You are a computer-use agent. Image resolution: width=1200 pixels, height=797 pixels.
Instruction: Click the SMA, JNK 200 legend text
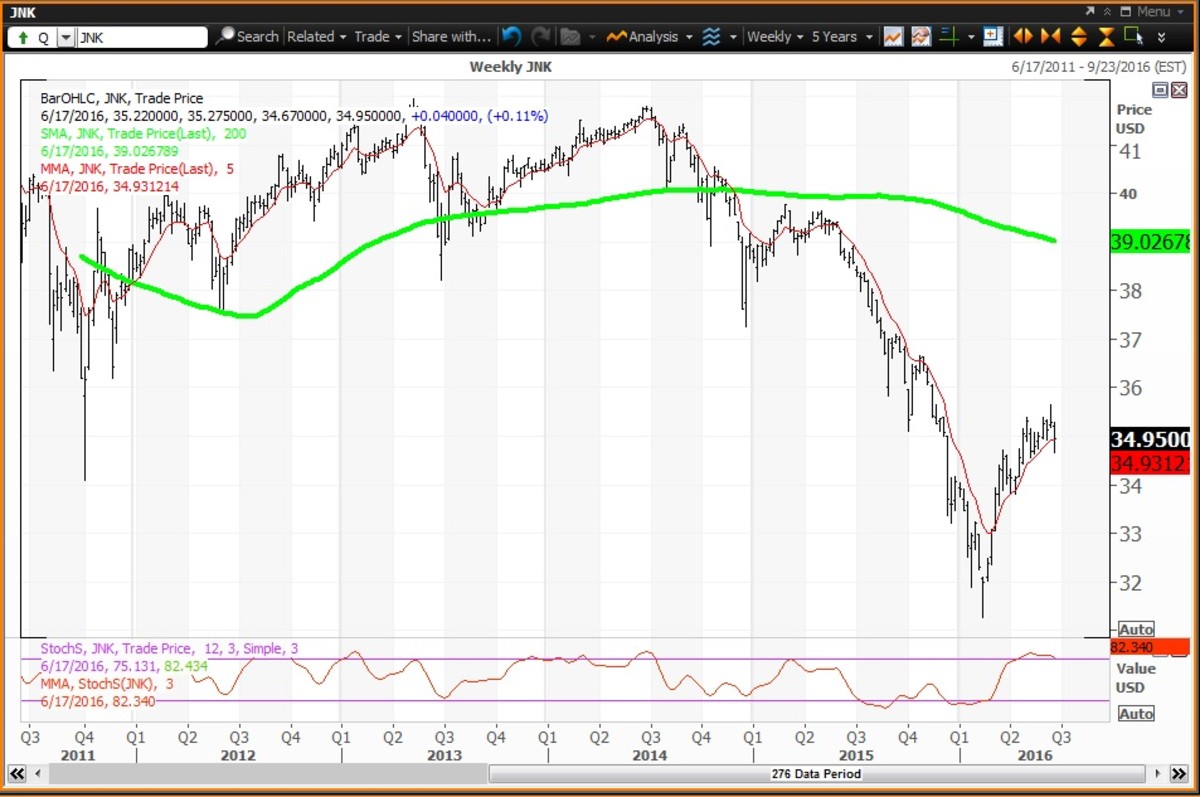[143, 133]
